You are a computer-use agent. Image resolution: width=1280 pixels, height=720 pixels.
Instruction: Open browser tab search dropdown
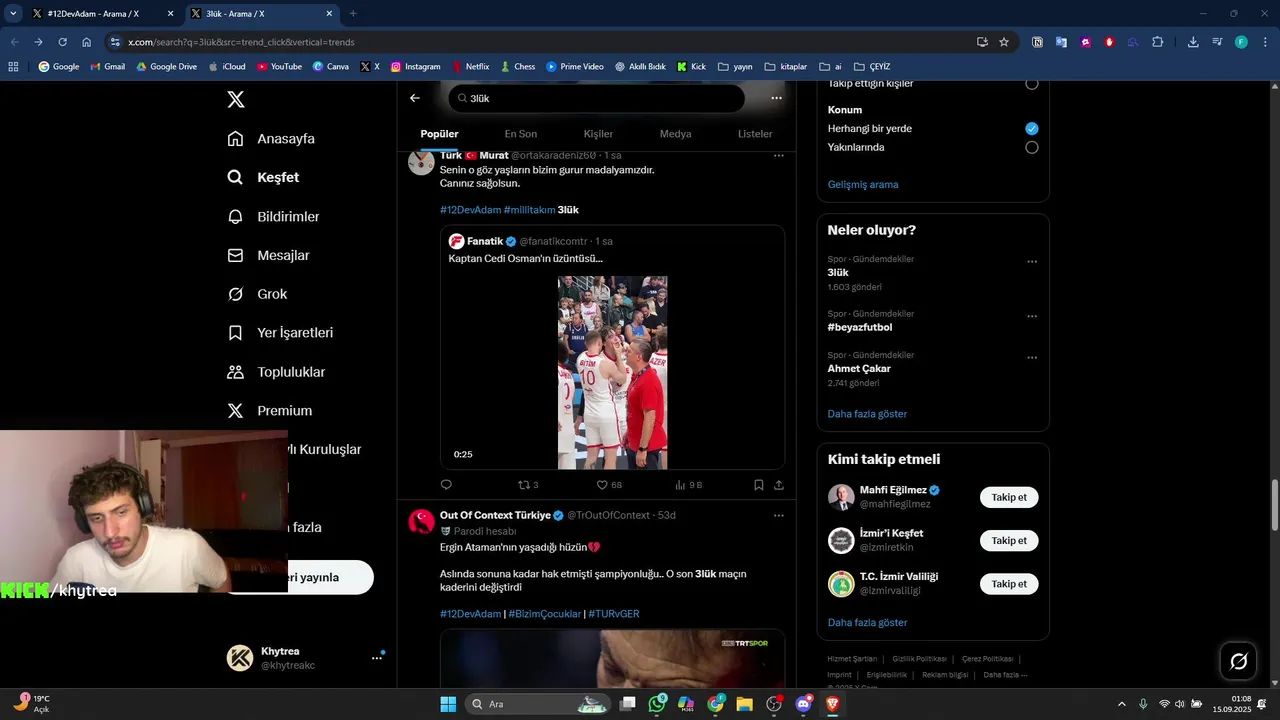13,13
